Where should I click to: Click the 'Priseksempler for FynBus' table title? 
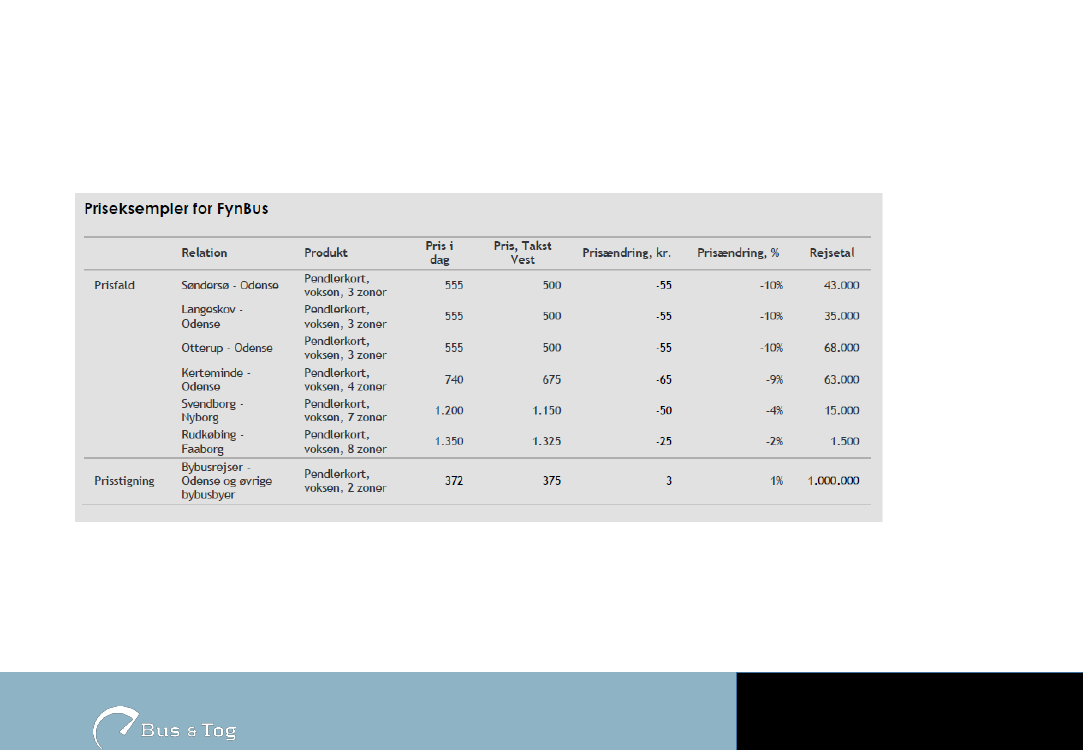176,210
